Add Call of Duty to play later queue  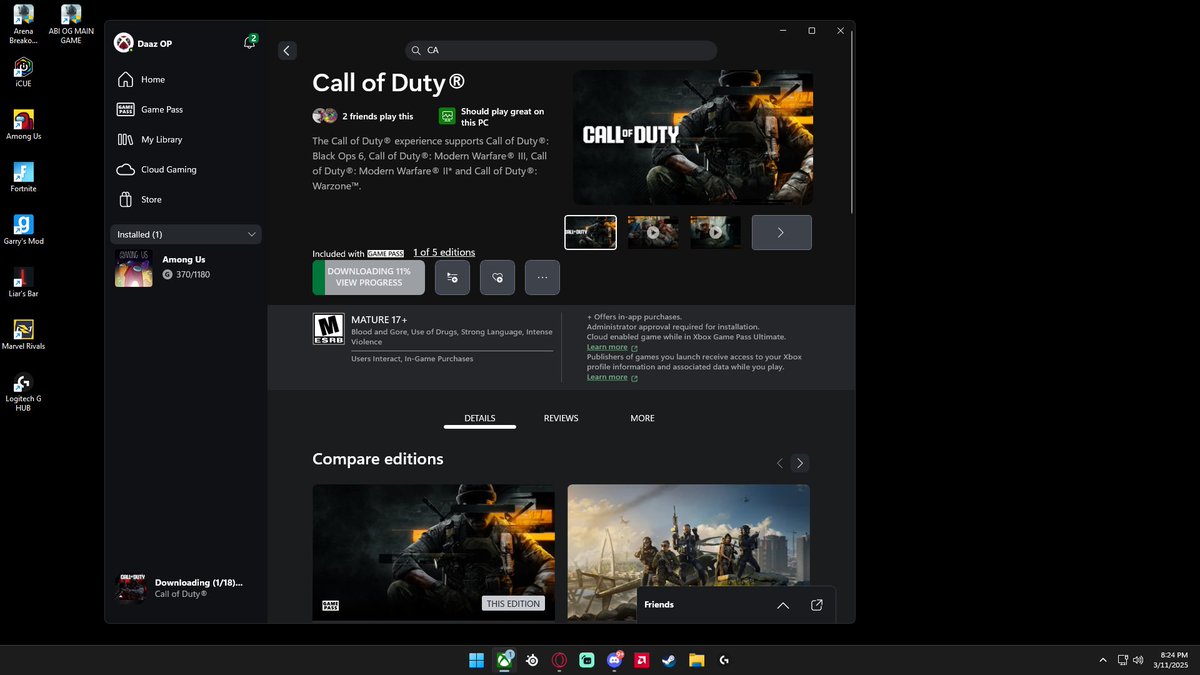(452, 277)
